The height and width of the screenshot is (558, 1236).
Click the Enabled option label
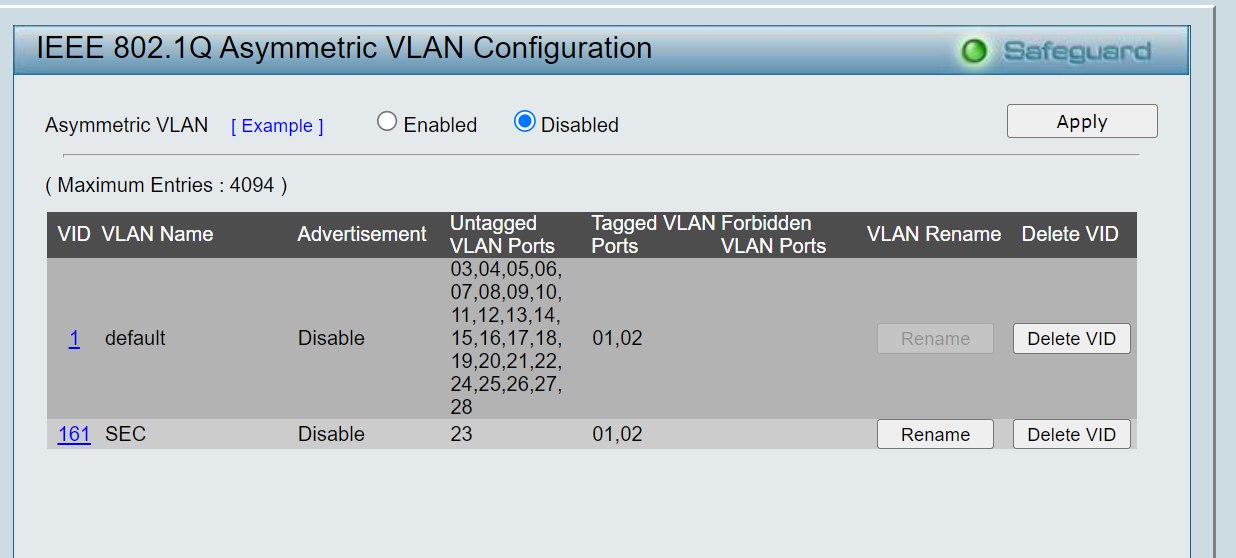(x=440, y=125)
